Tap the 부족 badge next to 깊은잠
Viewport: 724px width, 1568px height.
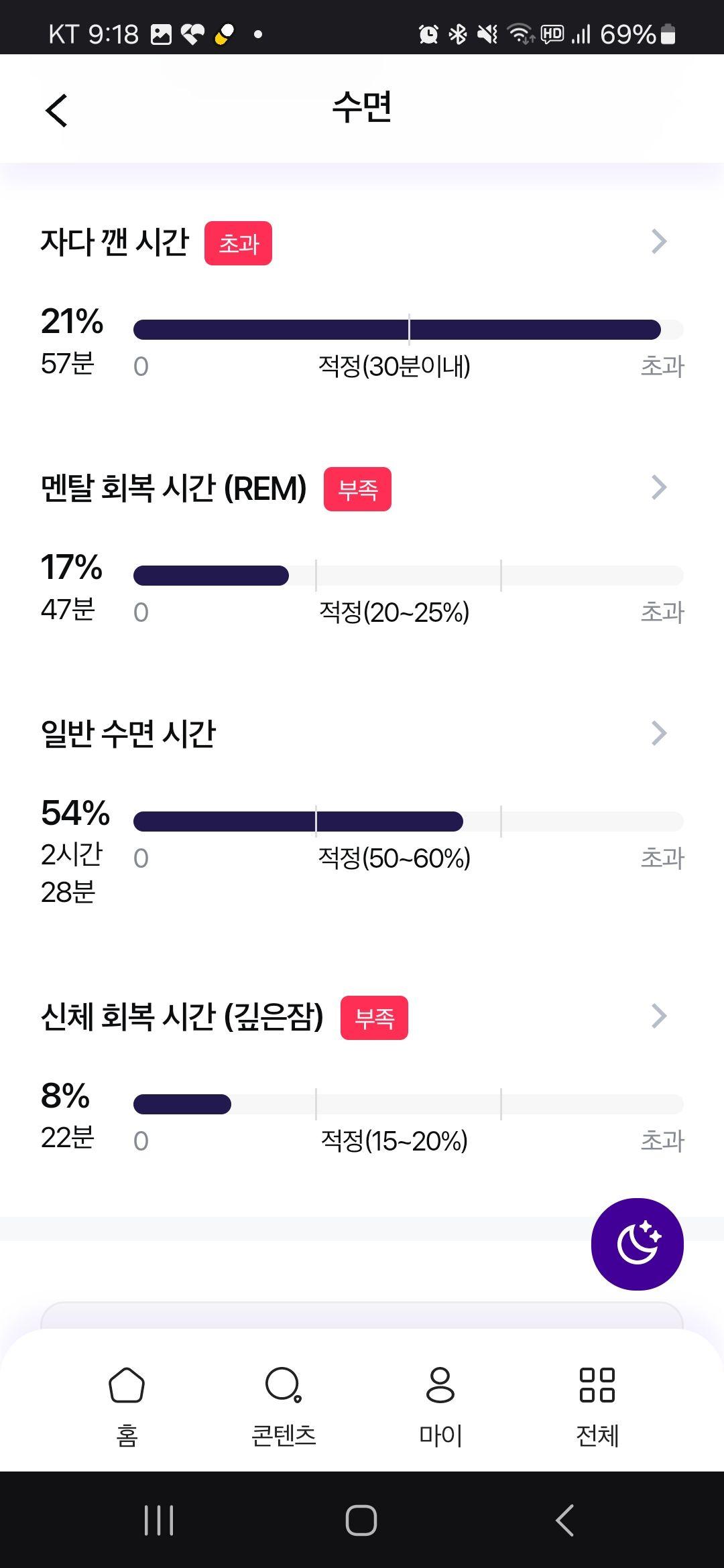[374, 1018]
